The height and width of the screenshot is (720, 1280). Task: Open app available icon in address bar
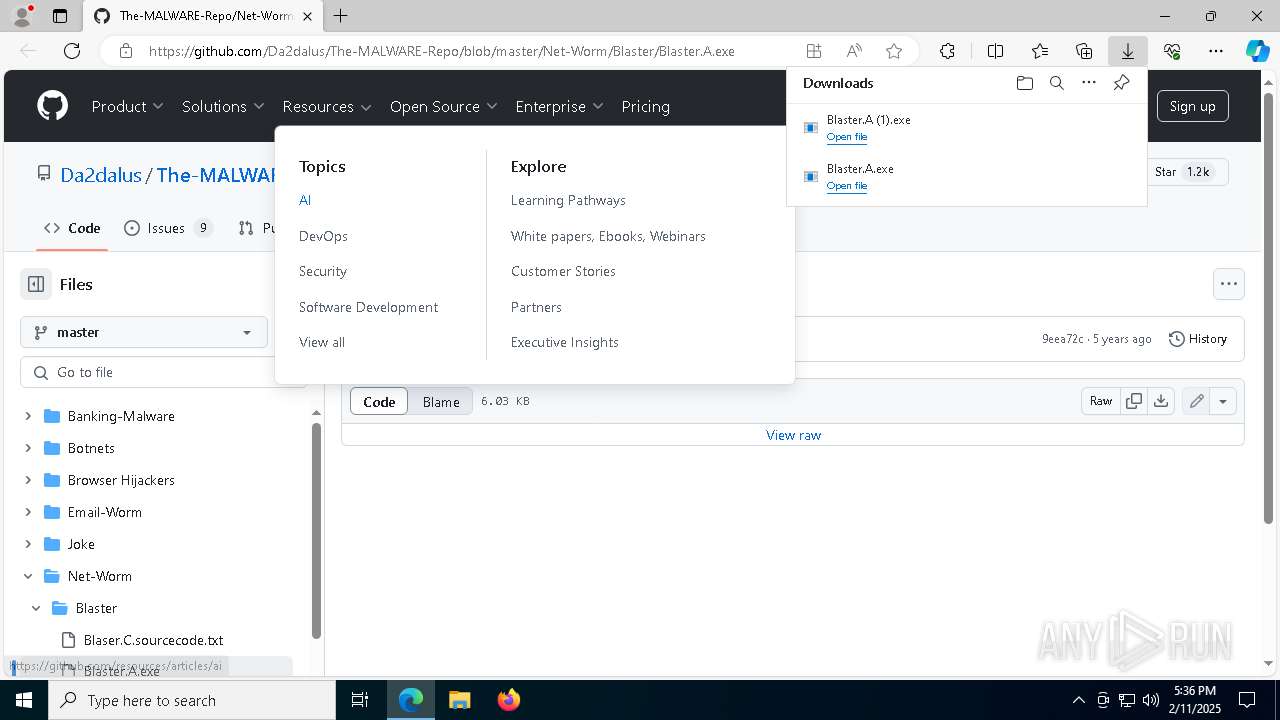point(814,51)
